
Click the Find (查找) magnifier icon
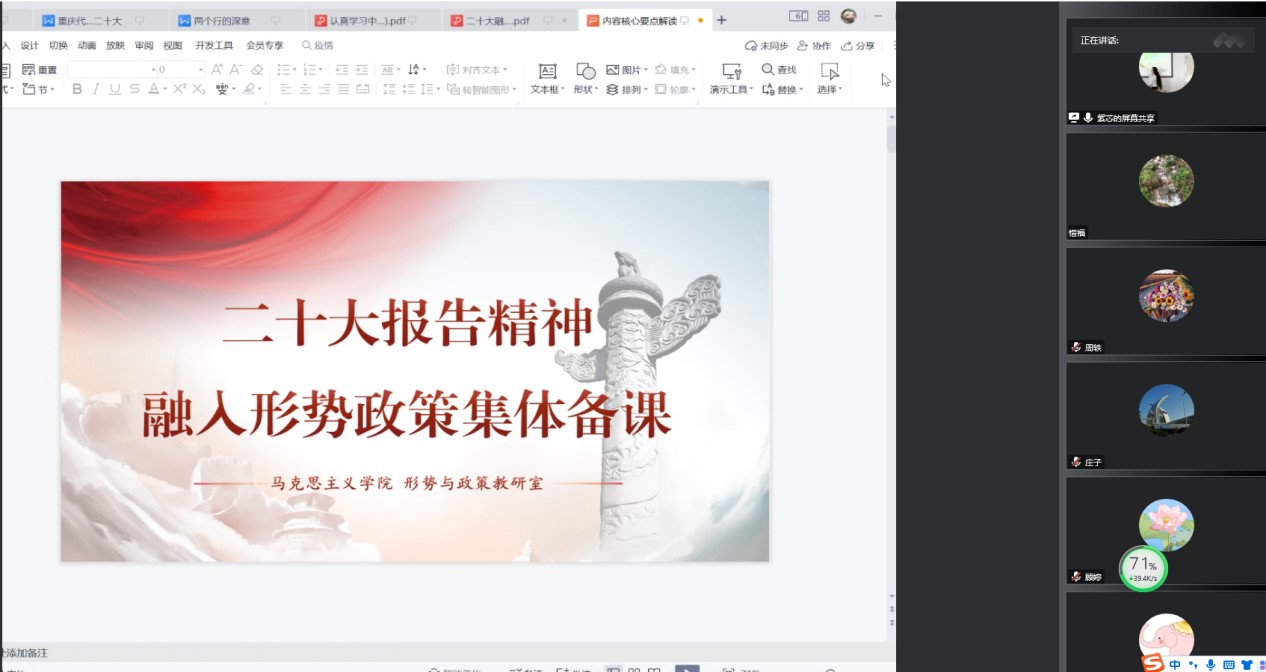point(768,70)
